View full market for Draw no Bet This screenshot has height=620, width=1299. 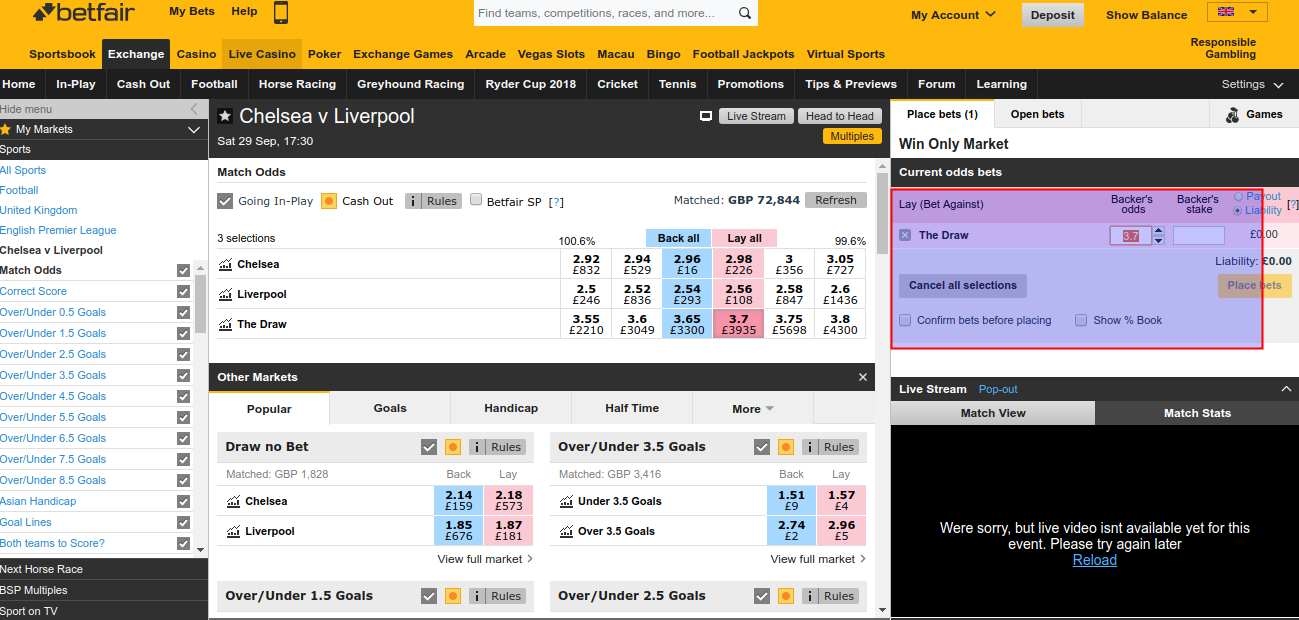coord(485,559)
